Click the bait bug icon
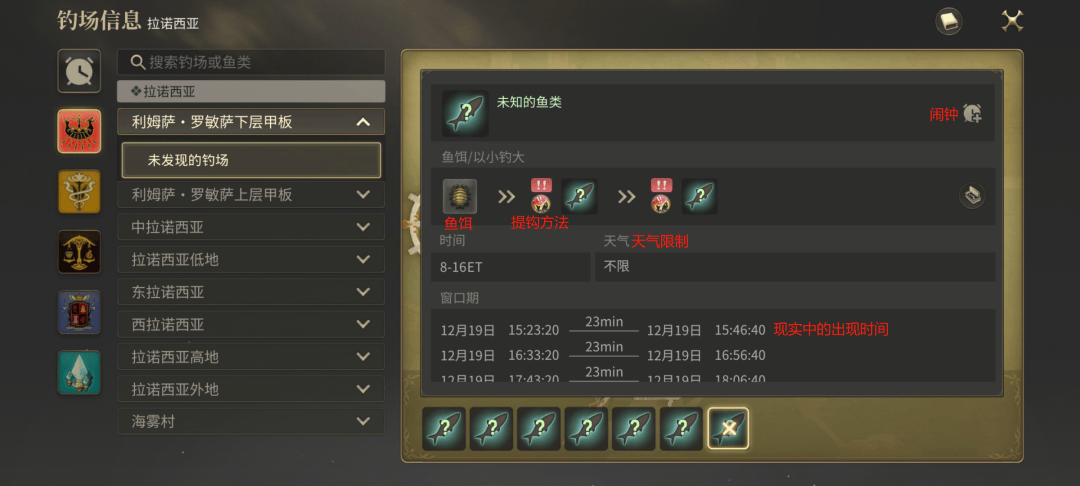 pos(459,196)
